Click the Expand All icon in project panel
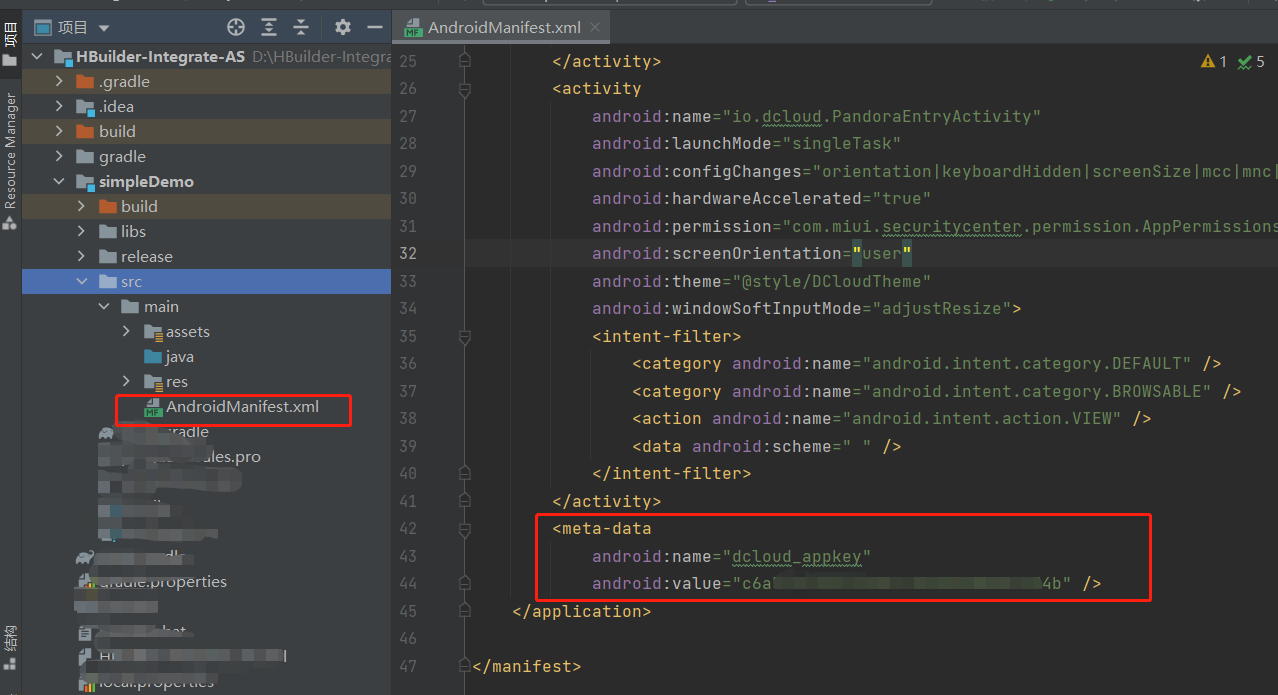Image resolution: width=1278 pixels, height=695 pixels. click(x=269, y=27)
